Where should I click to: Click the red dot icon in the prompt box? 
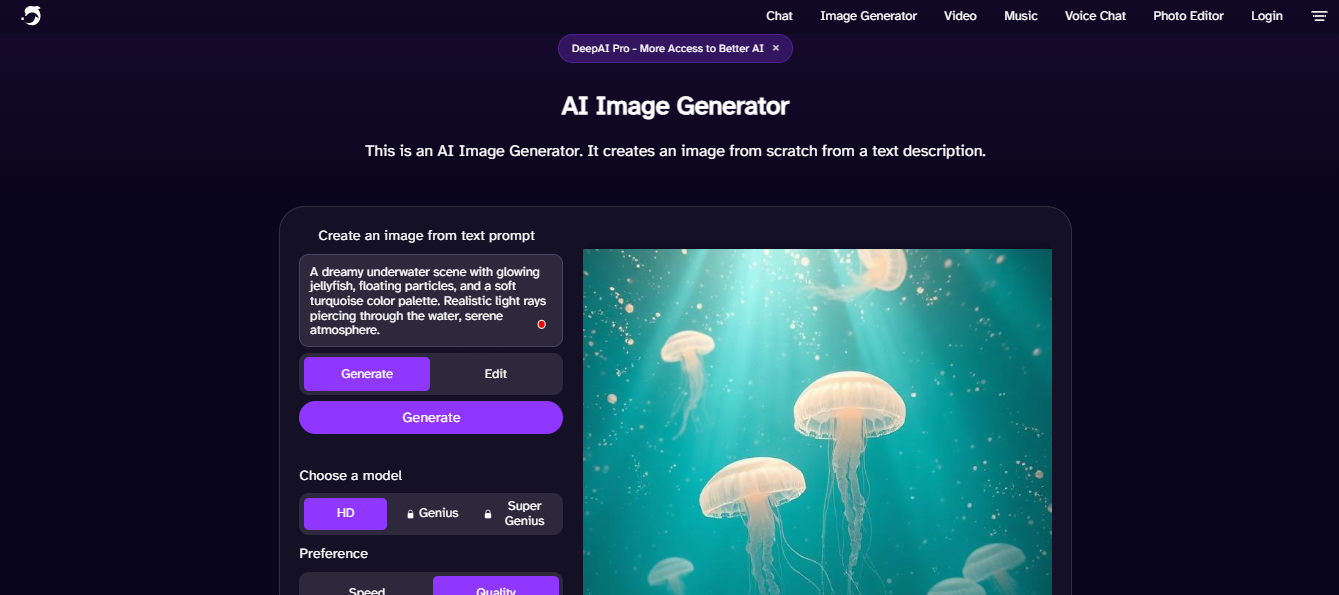[541, 324]
